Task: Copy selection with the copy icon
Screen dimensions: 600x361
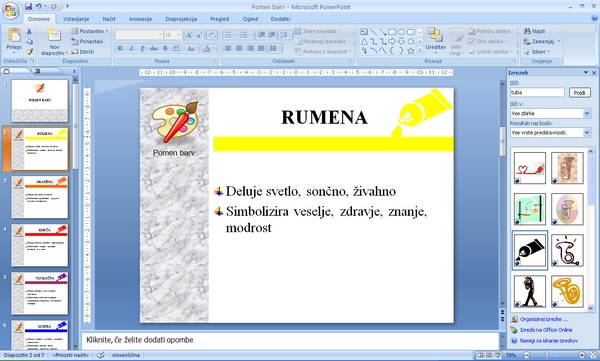Action: pyautogui.click(x=29, y=42)
